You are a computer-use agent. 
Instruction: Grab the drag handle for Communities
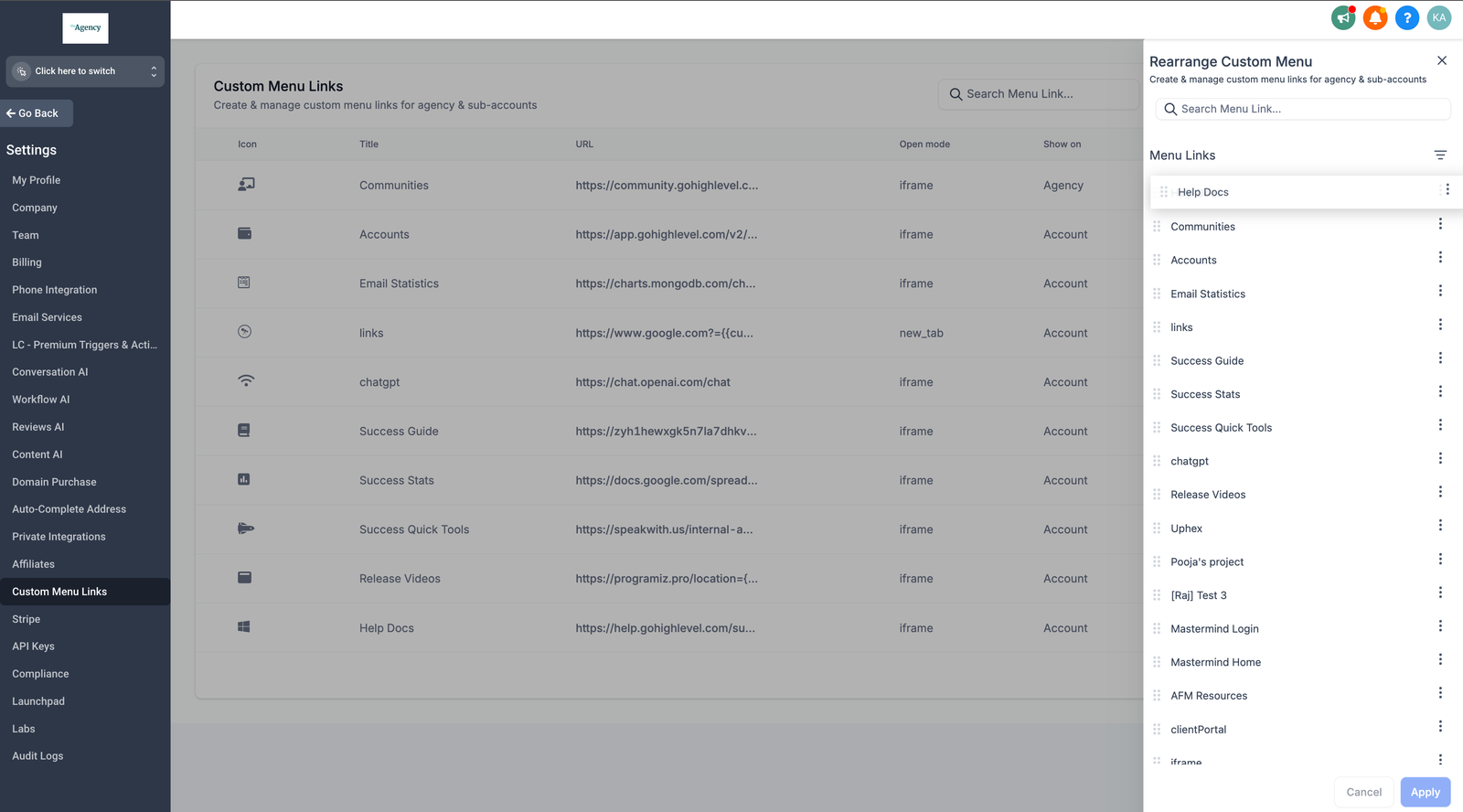[x=1157, y=227]
